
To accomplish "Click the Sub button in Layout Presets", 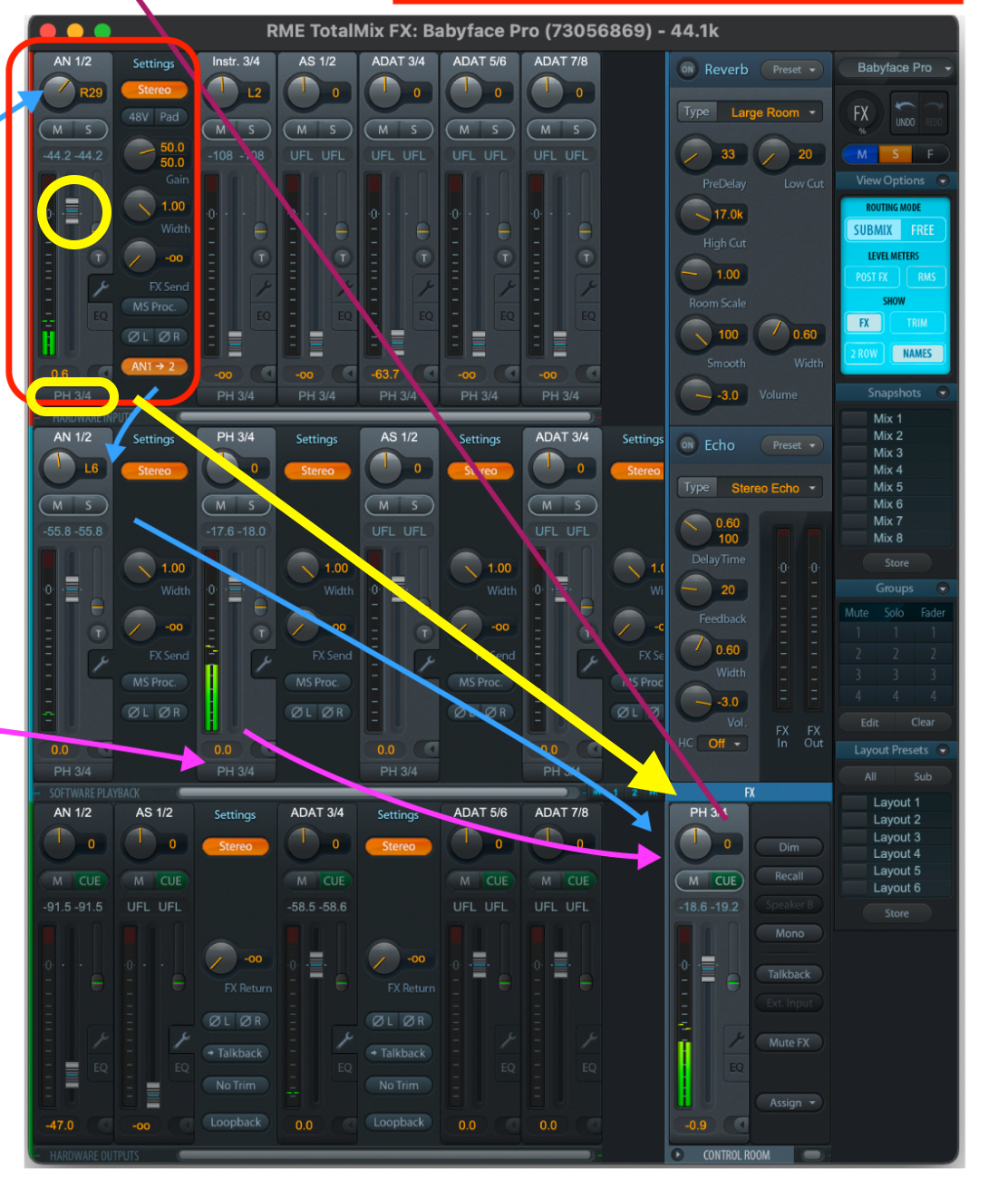I will pyautogui.click(x=923, y=776).
